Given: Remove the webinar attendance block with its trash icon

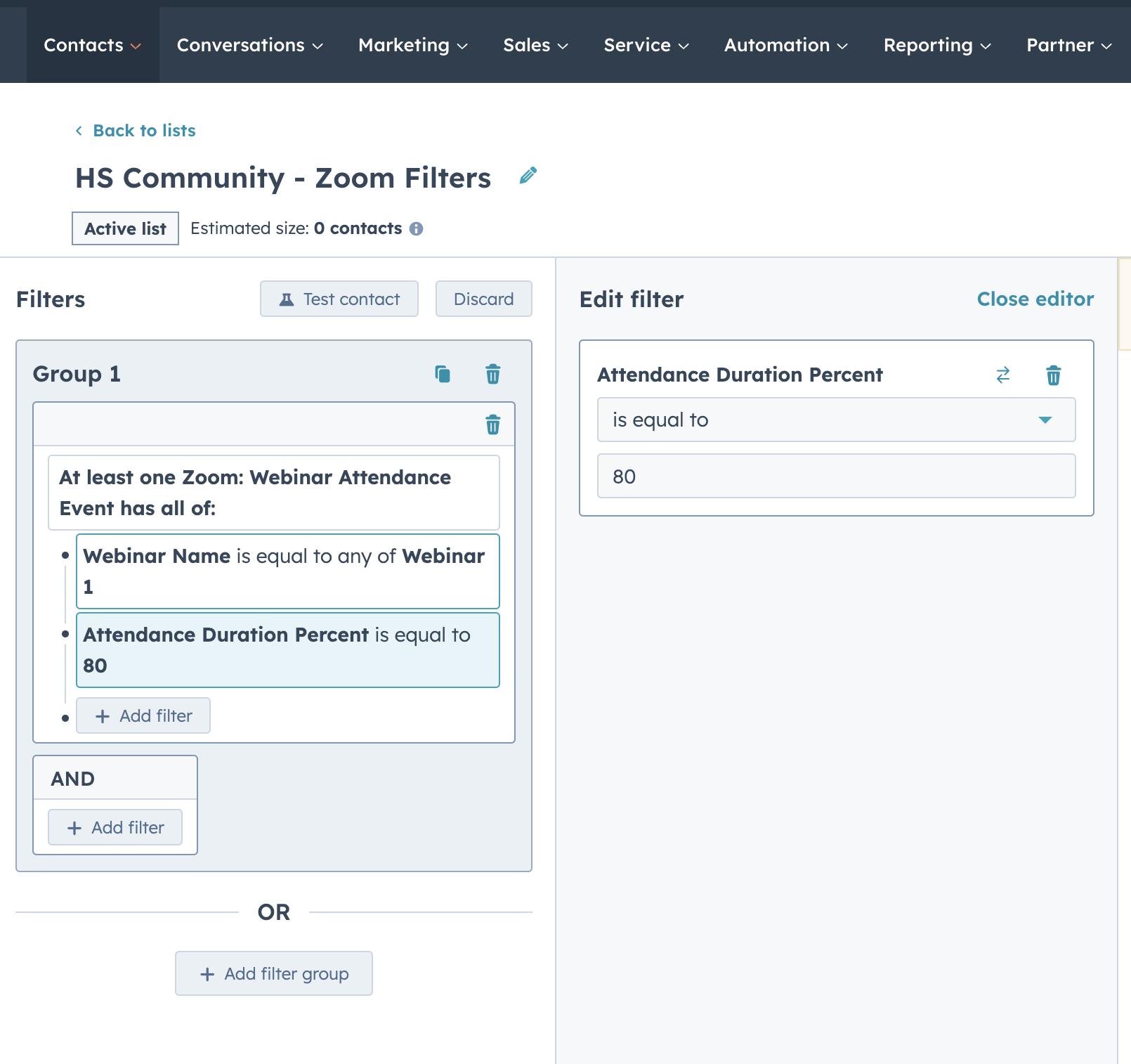Looking at the screenshot, I should pyautogui.click(x=492, y=424).
